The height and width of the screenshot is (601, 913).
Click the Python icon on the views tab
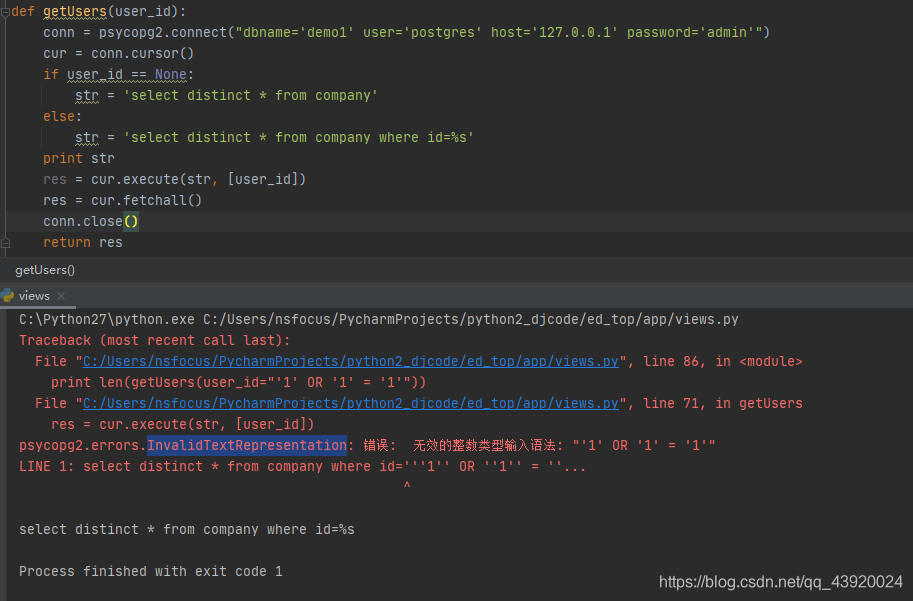8,295
